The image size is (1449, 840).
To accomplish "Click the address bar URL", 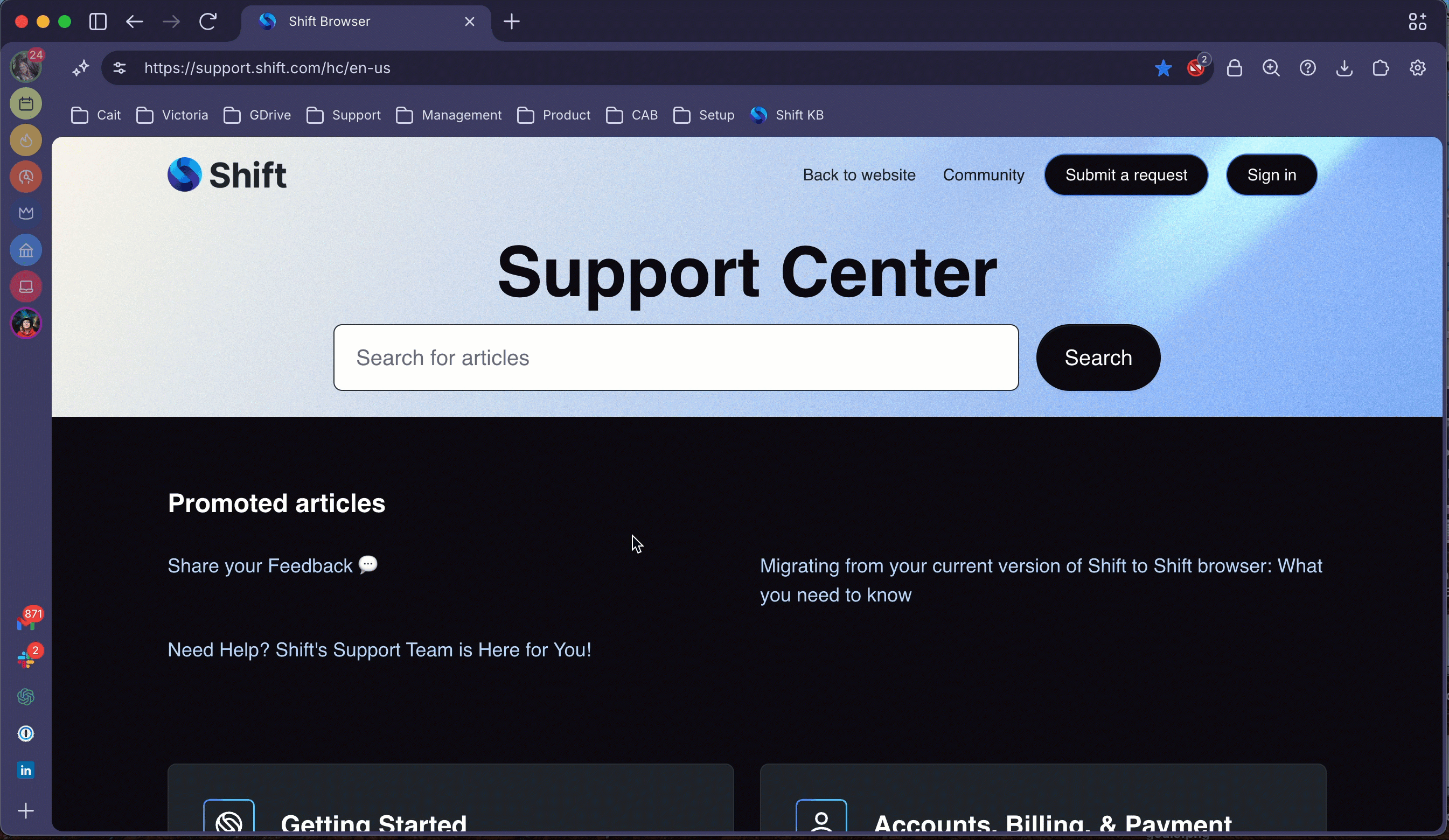I will coord(267,68).
